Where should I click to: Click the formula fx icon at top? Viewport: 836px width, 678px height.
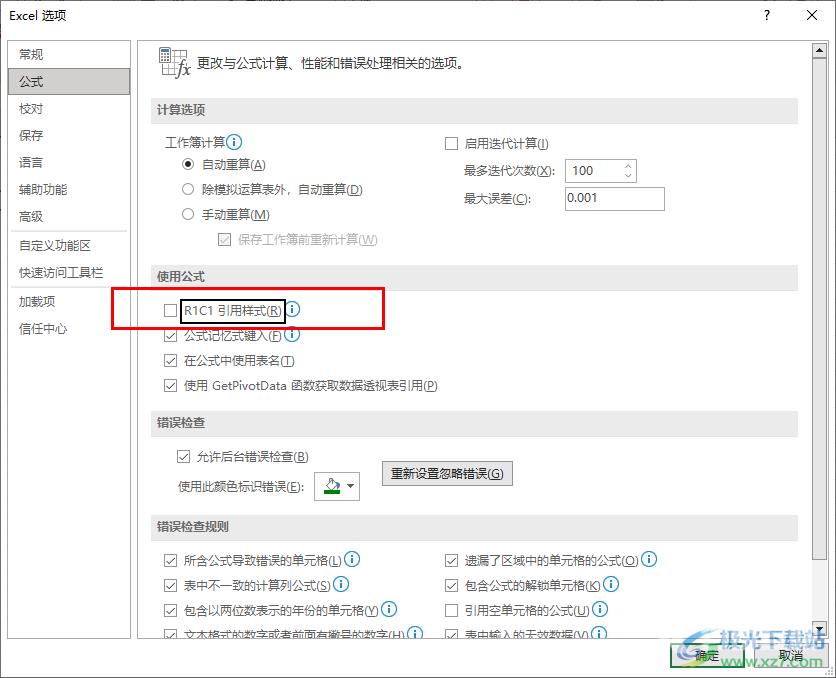tap(174, 62)
